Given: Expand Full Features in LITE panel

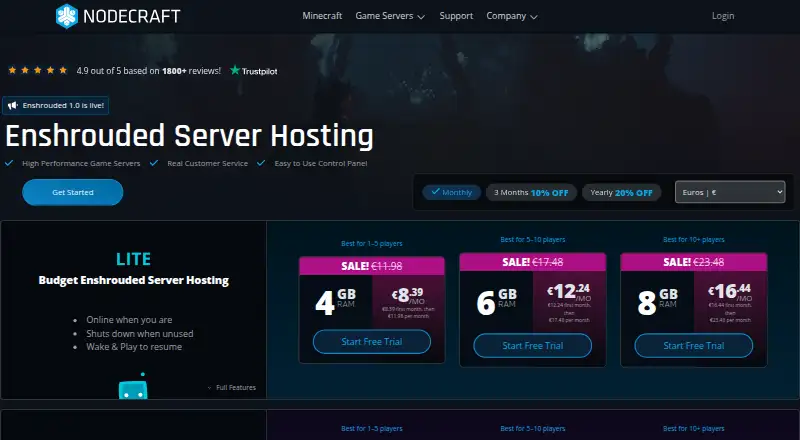Looking at the screenshot, I should tap(232, 387).
